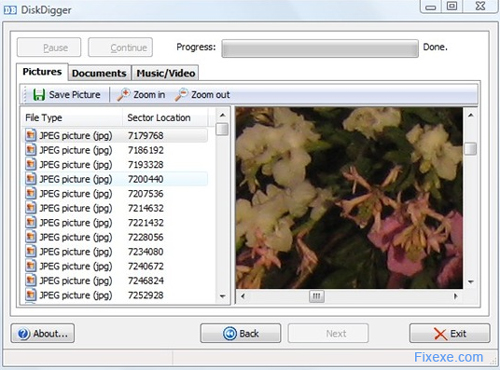The width and height of the screenshot is (500, 370).
Task: Click JPEG file icon for sector 7207536
Action: (x=30, y=193)
